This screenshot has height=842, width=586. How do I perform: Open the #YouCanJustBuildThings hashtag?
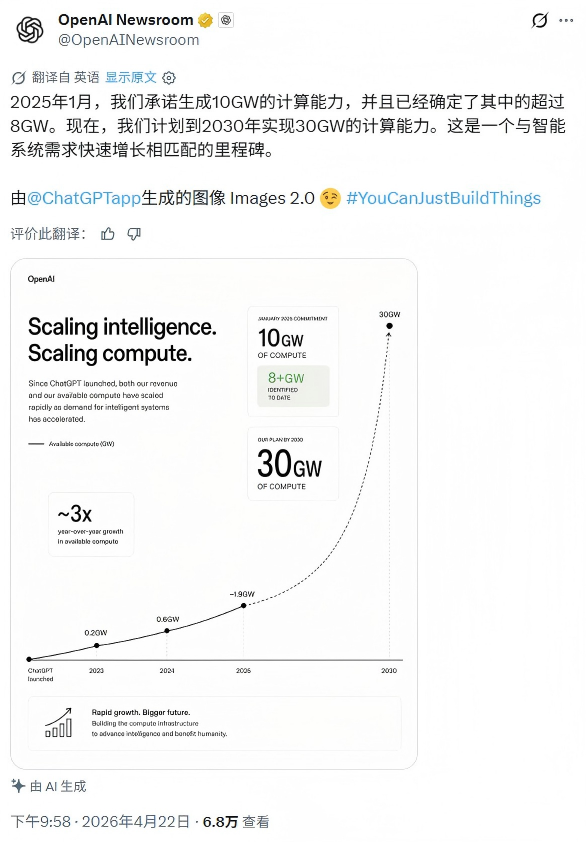click(x=444, y=198)
